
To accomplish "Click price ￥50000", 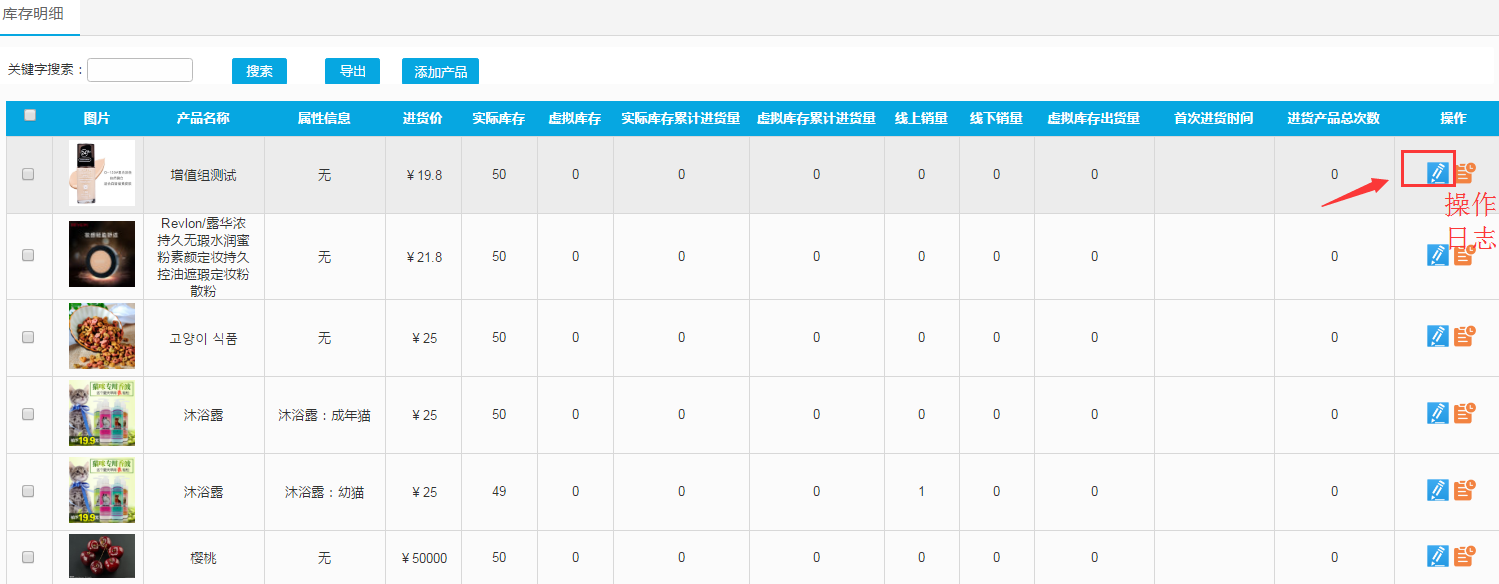I will coord(424,558).
